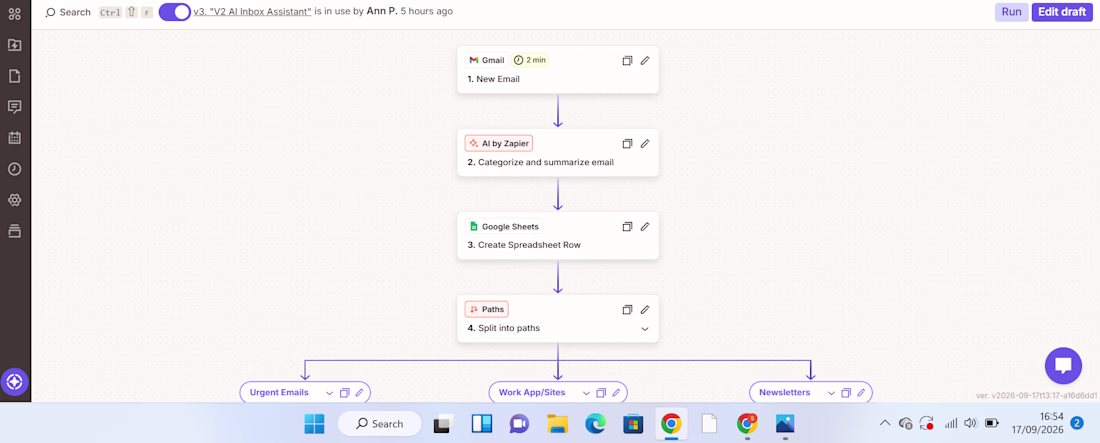The height and width of the screenshot is (443, 1100).
Task: Duplicate the Google Sheets step
Action: pyautogui.click(x=627, y=226)
